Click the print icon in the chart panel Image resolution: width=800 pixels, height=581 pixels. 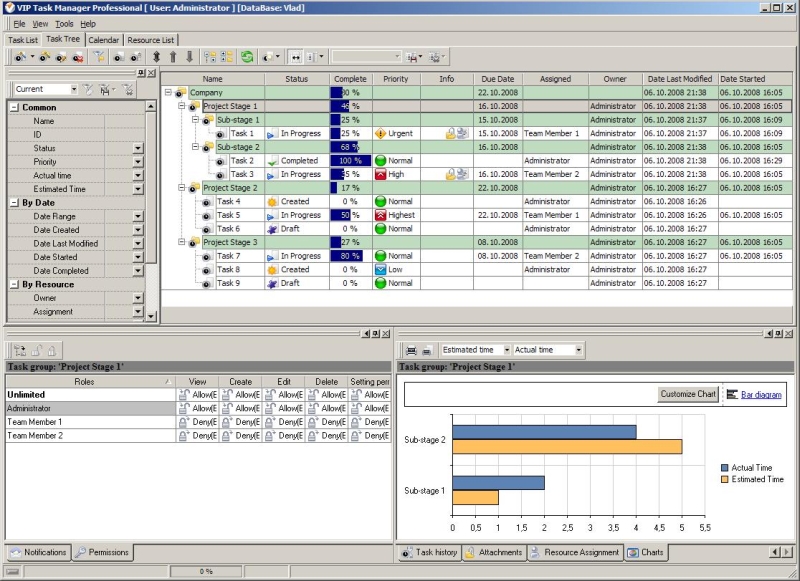[410, 350]
